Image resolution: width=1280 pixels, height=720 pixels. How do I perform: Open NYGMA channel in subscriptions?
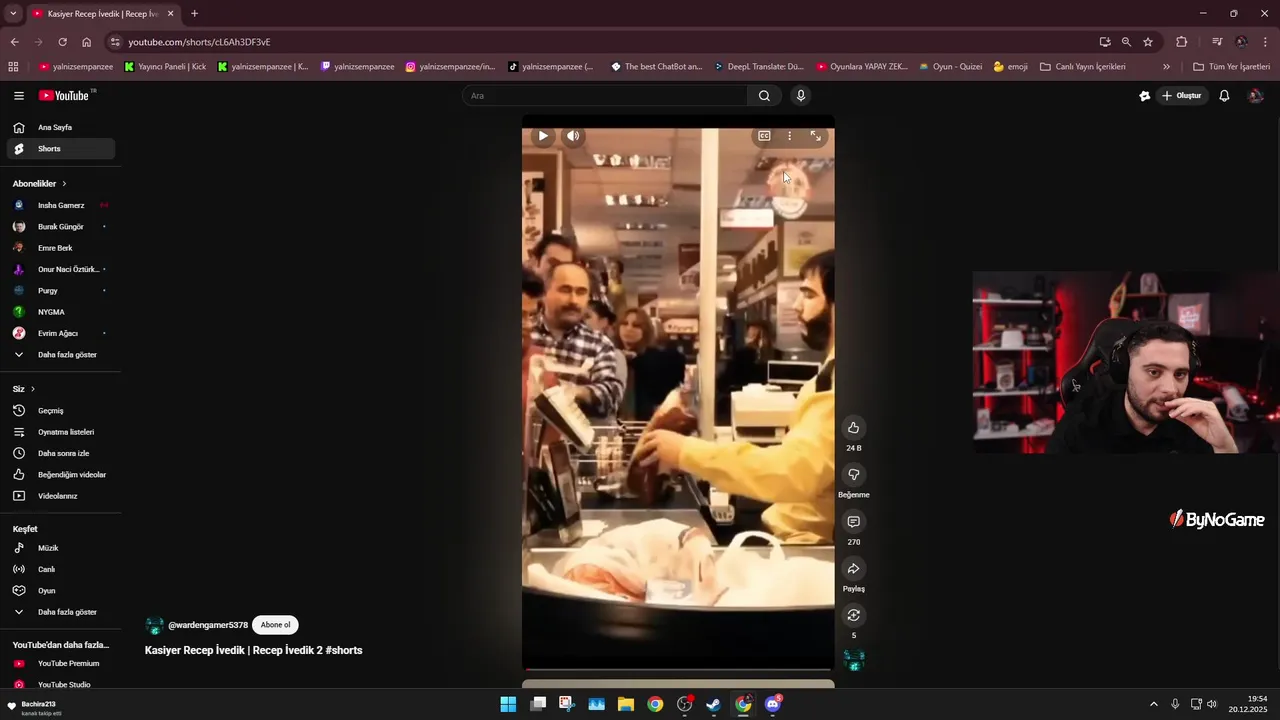tap(61, 312)
